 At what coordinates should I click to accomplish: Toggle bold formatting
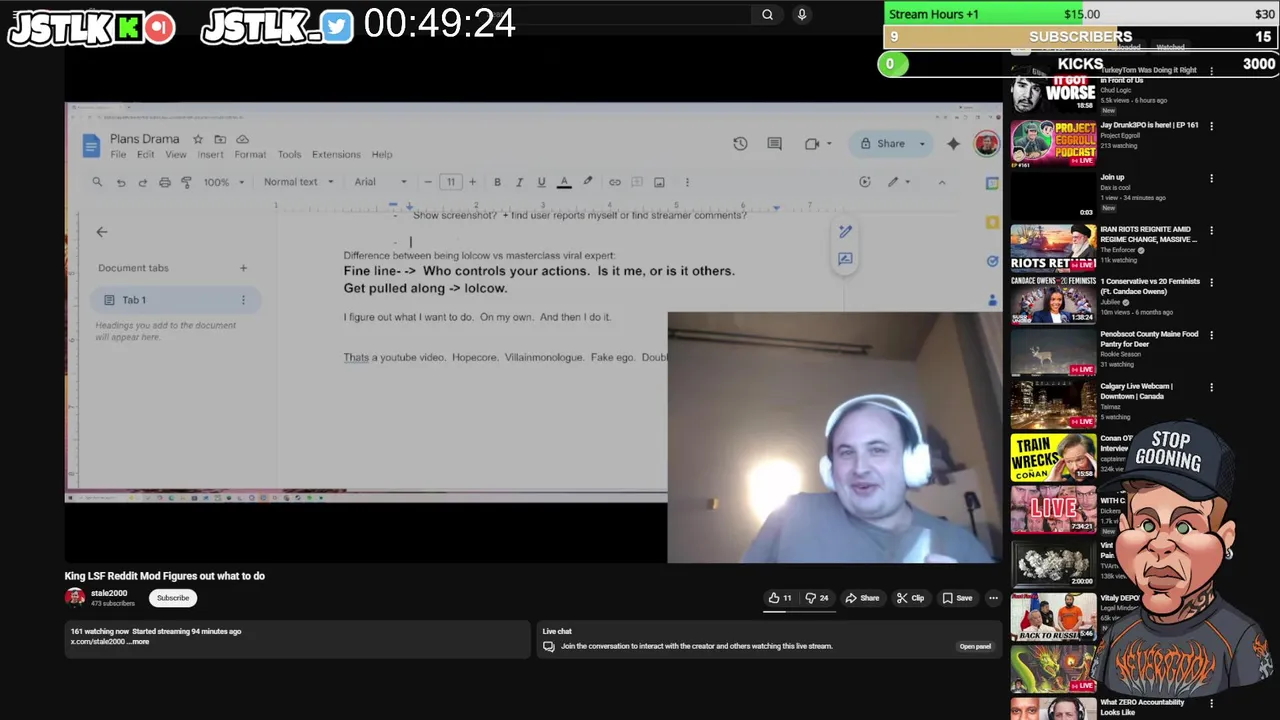click(x=497, y=182)
